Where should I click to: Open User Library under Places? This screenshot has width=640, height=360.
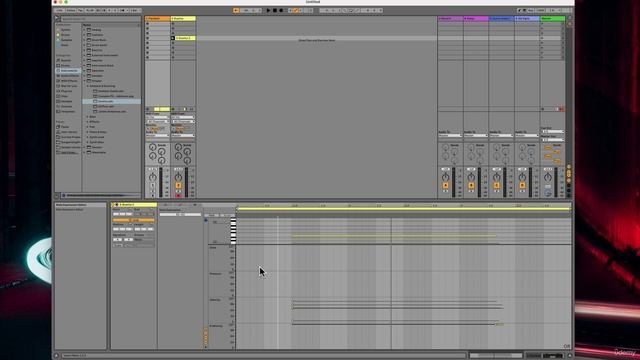click(68, 132)
